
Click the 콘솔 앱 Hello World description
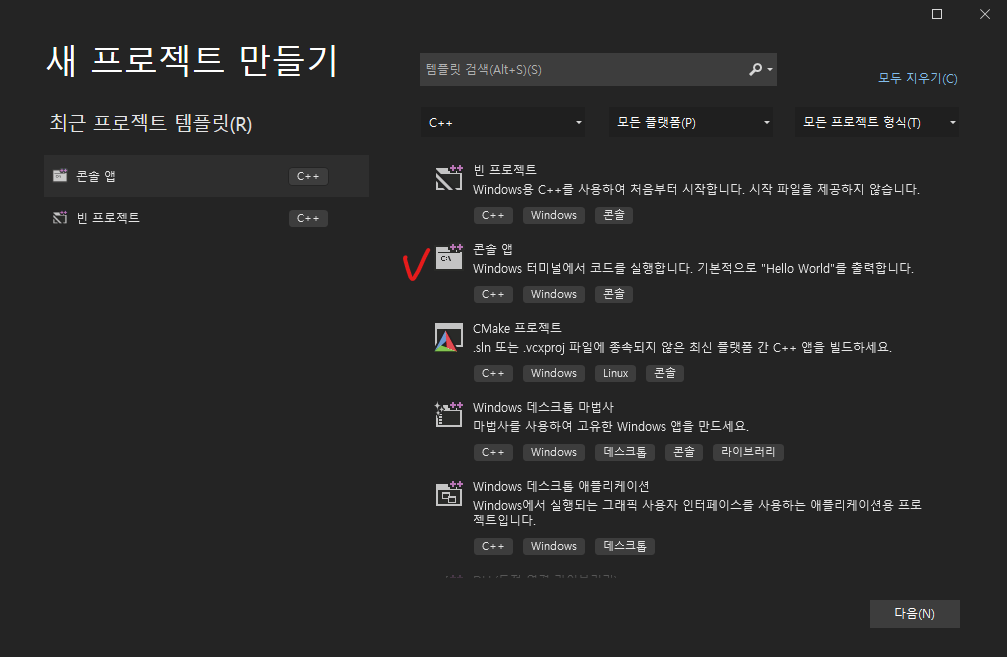coord(693,268)
